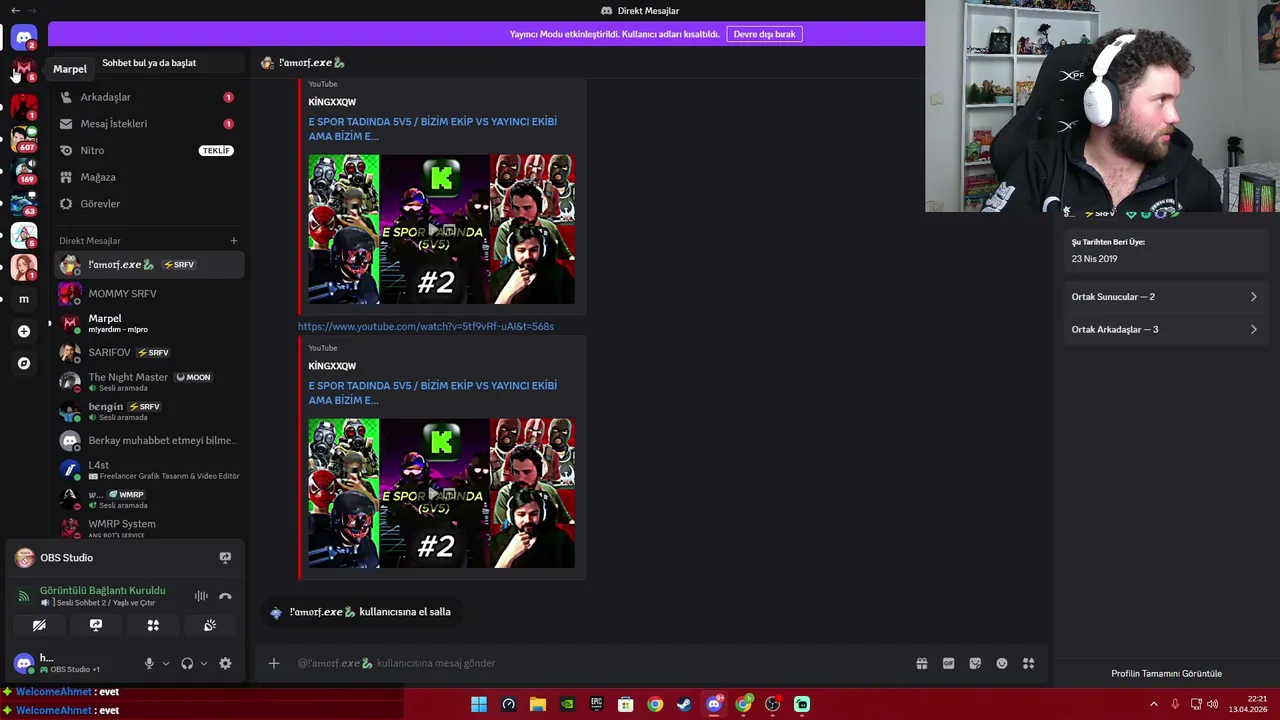Screen dimensions: 1280x720
Task: Play the first YouTube embed thumbnail
Action: pos(441,229)
